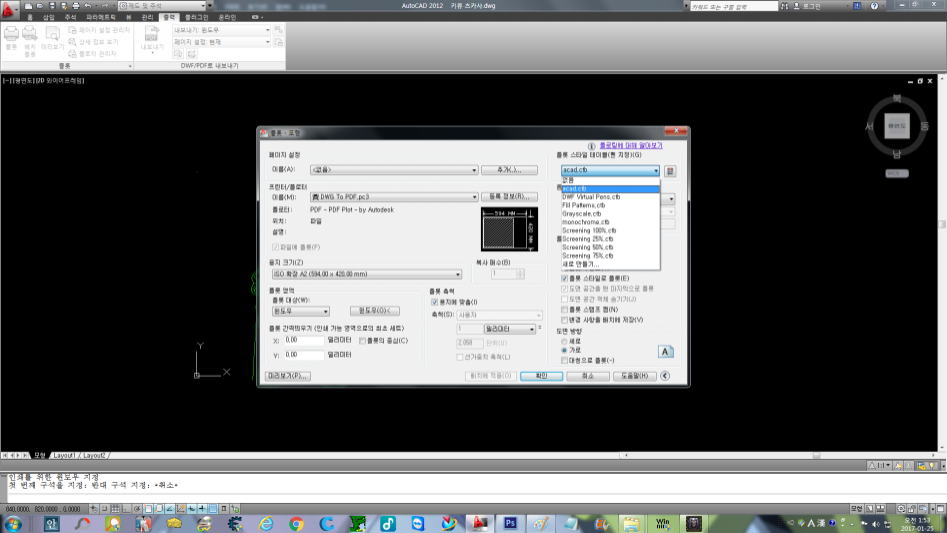
Task: Select the landscape orientation radio button
Action: point(565,350)
